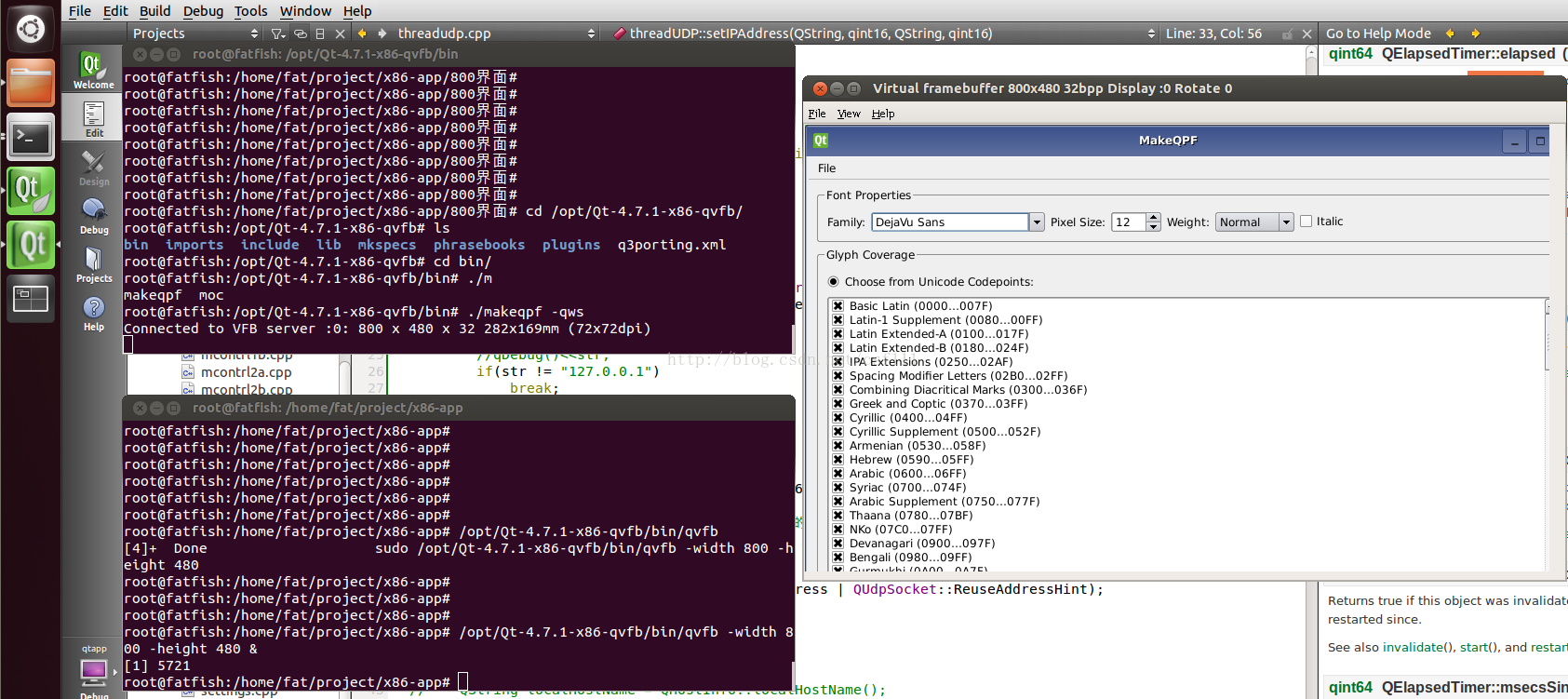Go back in editor navigation history
1568x699 pixels.
pos(362,34)
